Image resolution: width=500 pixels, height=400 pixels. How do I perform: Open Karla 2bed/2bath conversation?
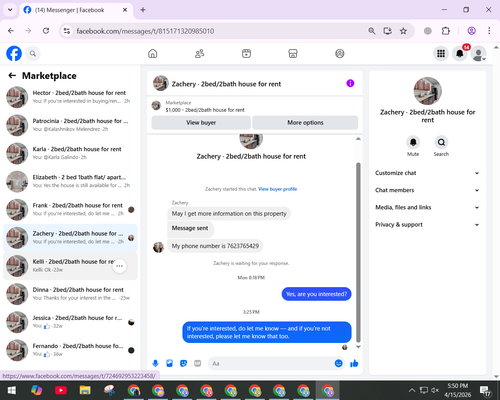[x=70, y=153]
